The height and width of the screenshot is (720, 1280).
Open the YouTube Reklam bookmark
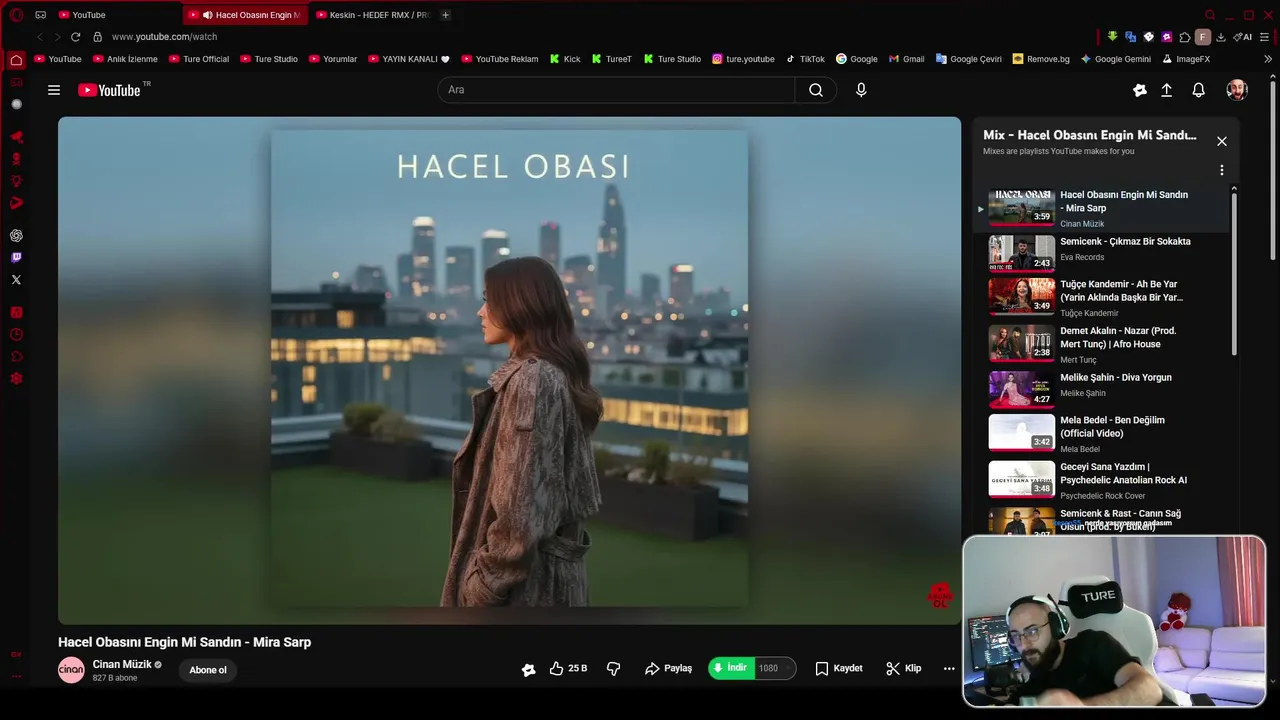pos(499,59)
